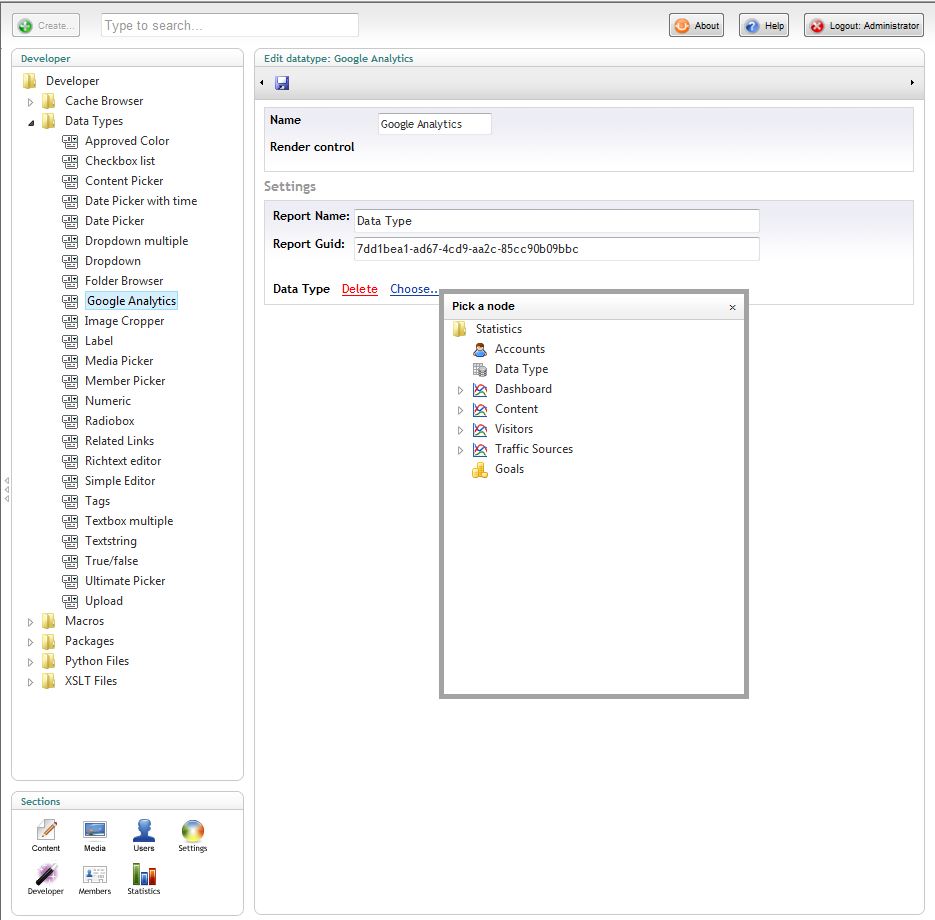Select the Member Picker datatype
This screenshot has height=920, width=935.
pos(125,381)
